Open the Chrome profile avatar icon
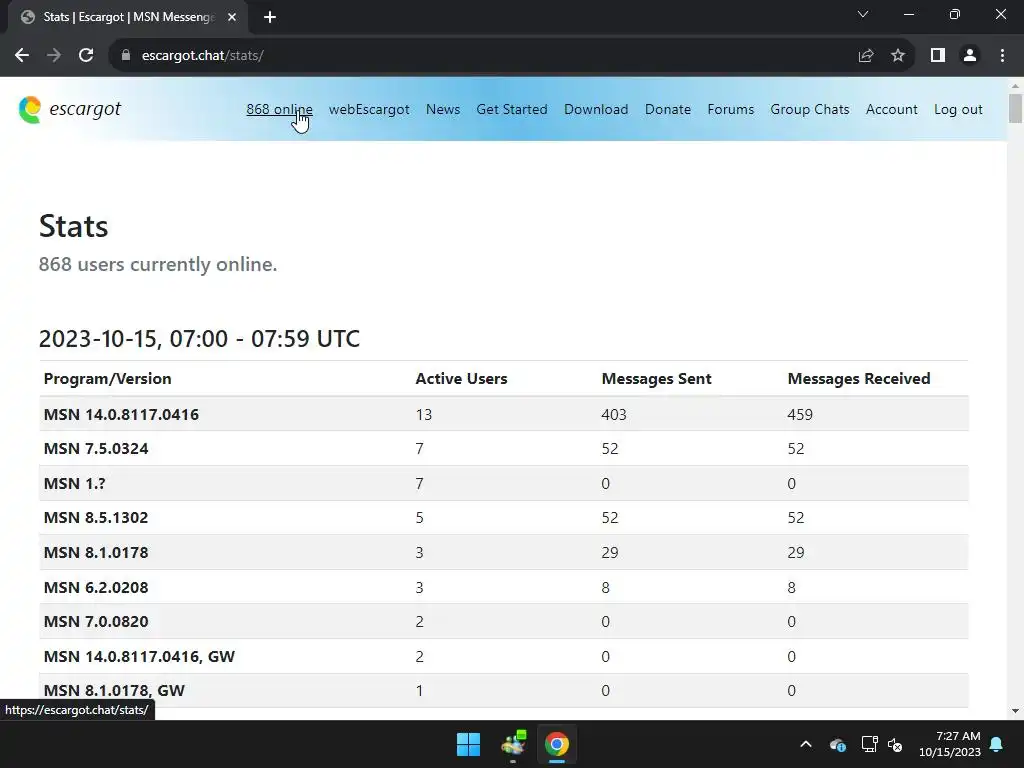 [970, 56]
